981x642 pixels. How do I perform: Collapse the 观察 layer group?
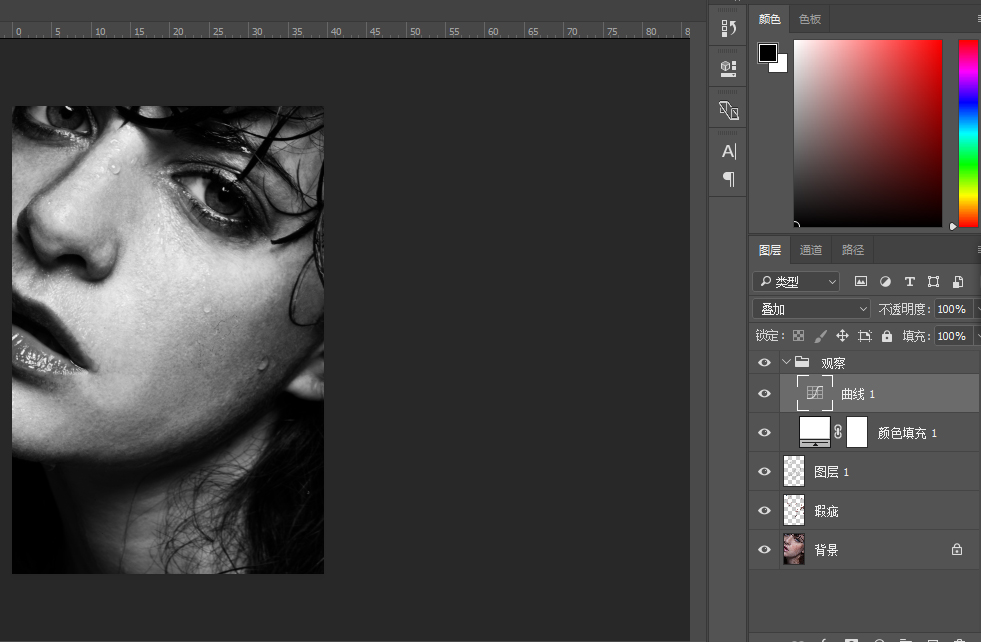coord(786,362)
